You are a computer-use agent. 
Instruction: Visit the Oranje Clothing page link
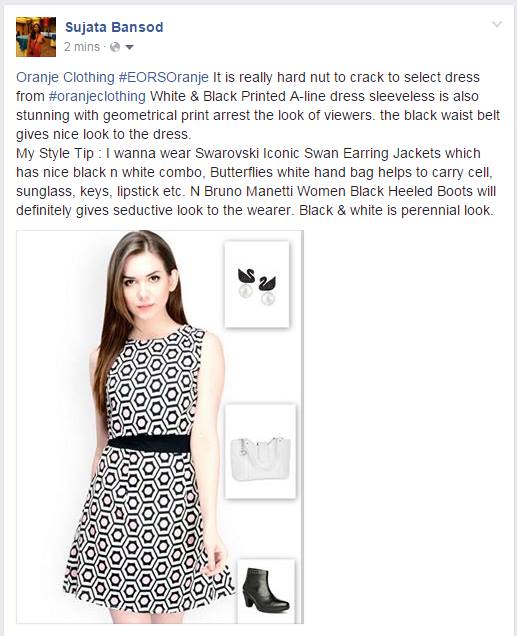coord(65,77)
